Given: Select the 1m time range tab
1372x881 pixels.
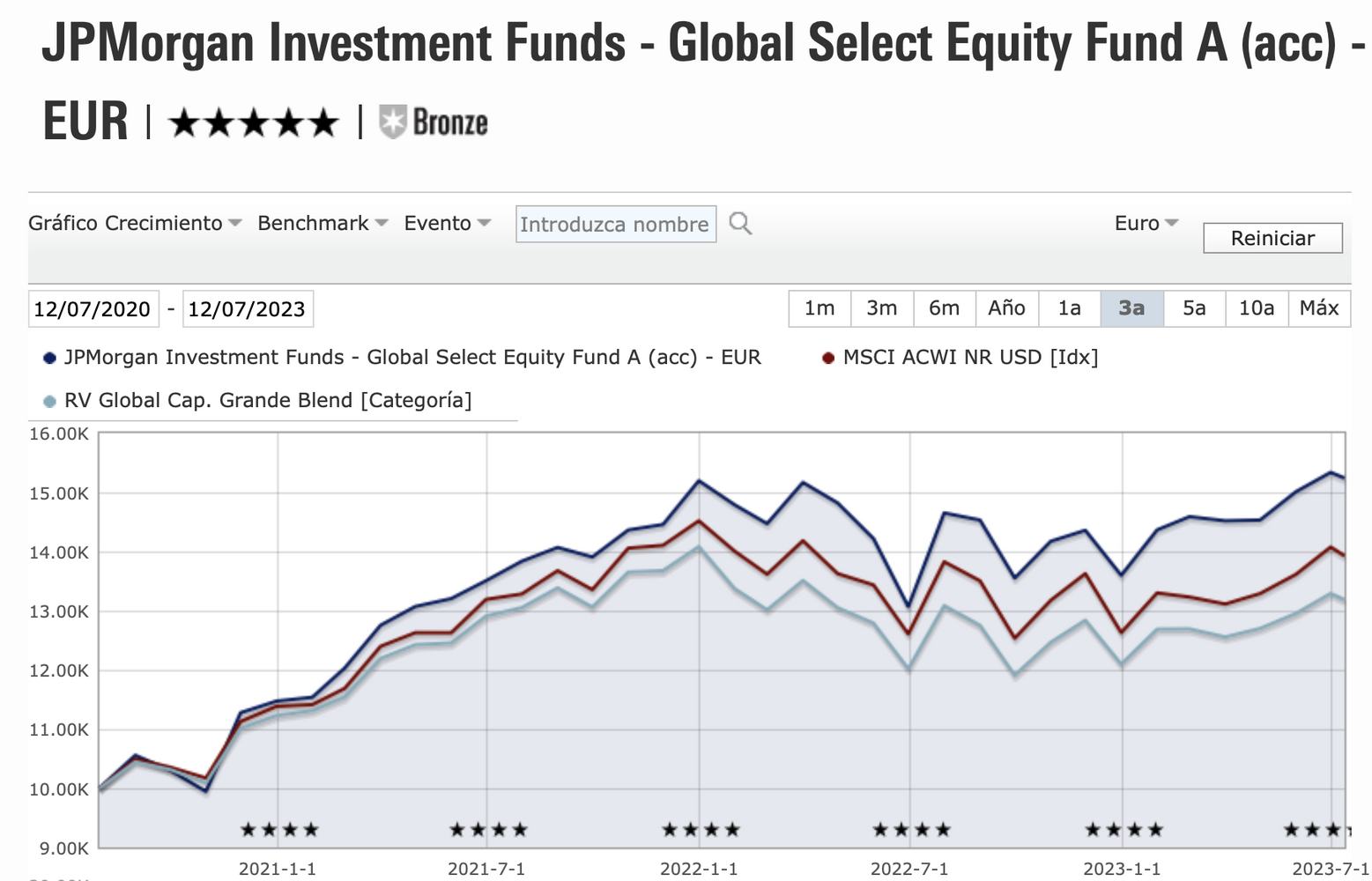Looking at the screenshot, I should (x=819, y=308).
